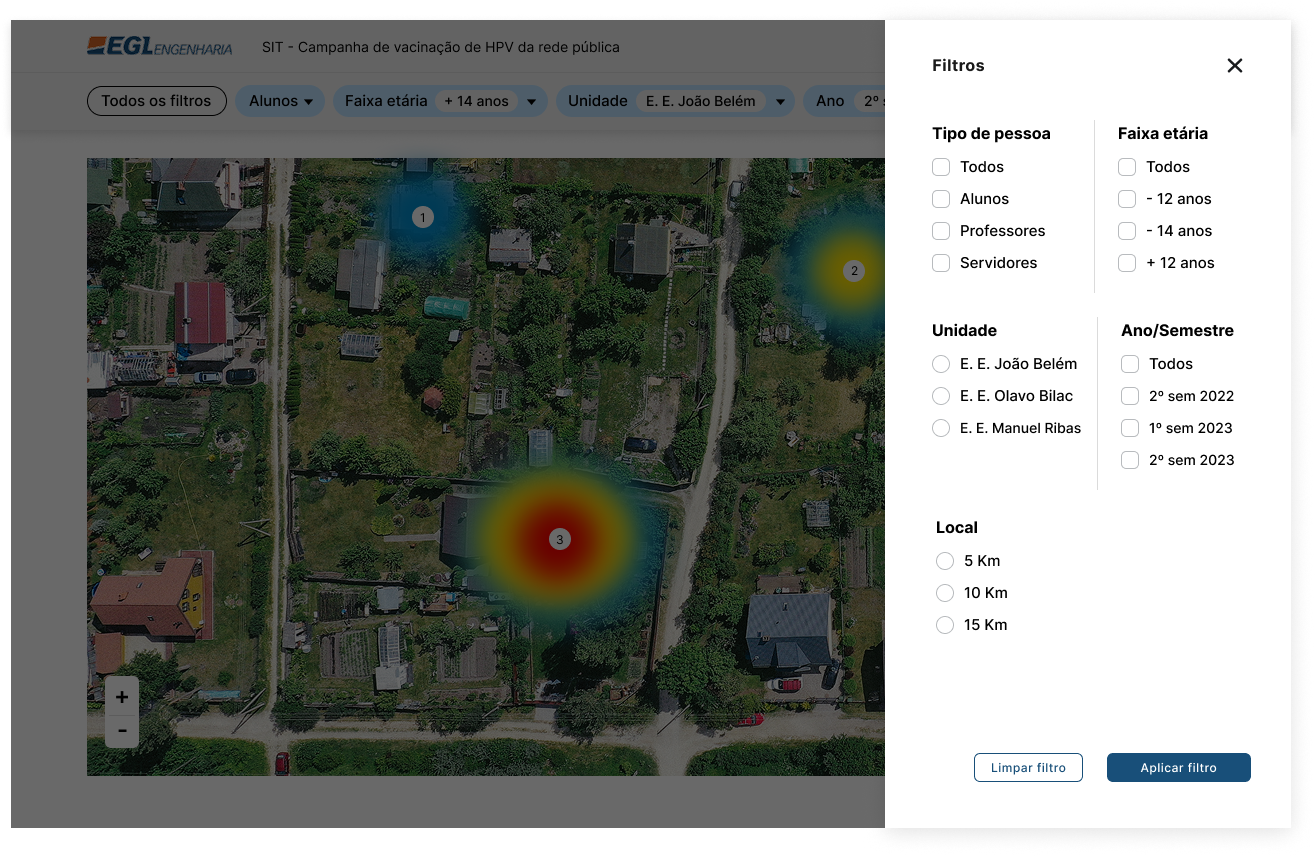Open the Unidade dropdown arrow
This screenshot has height=856, width=1315.
780,102
